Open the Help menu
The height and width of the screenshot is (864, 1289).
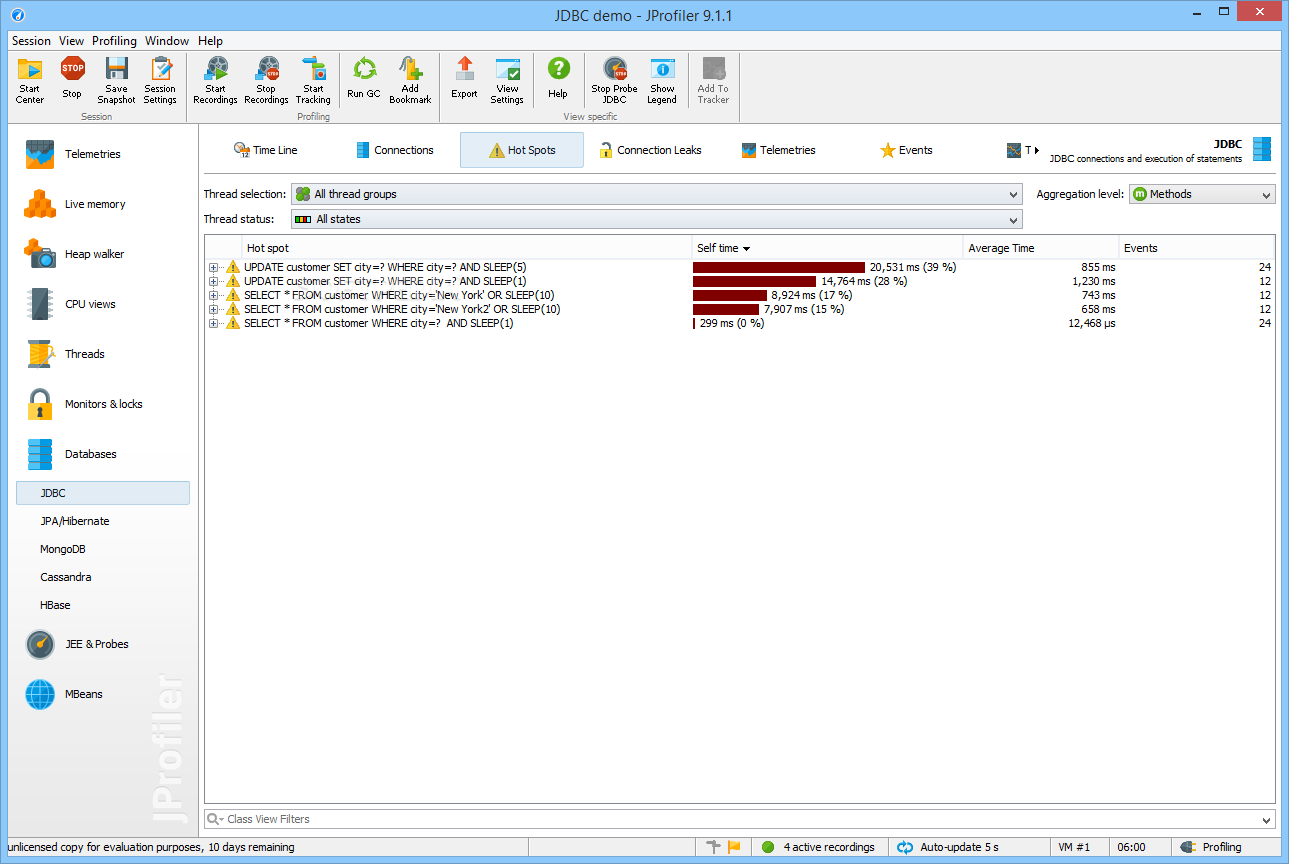pos(210,41)
